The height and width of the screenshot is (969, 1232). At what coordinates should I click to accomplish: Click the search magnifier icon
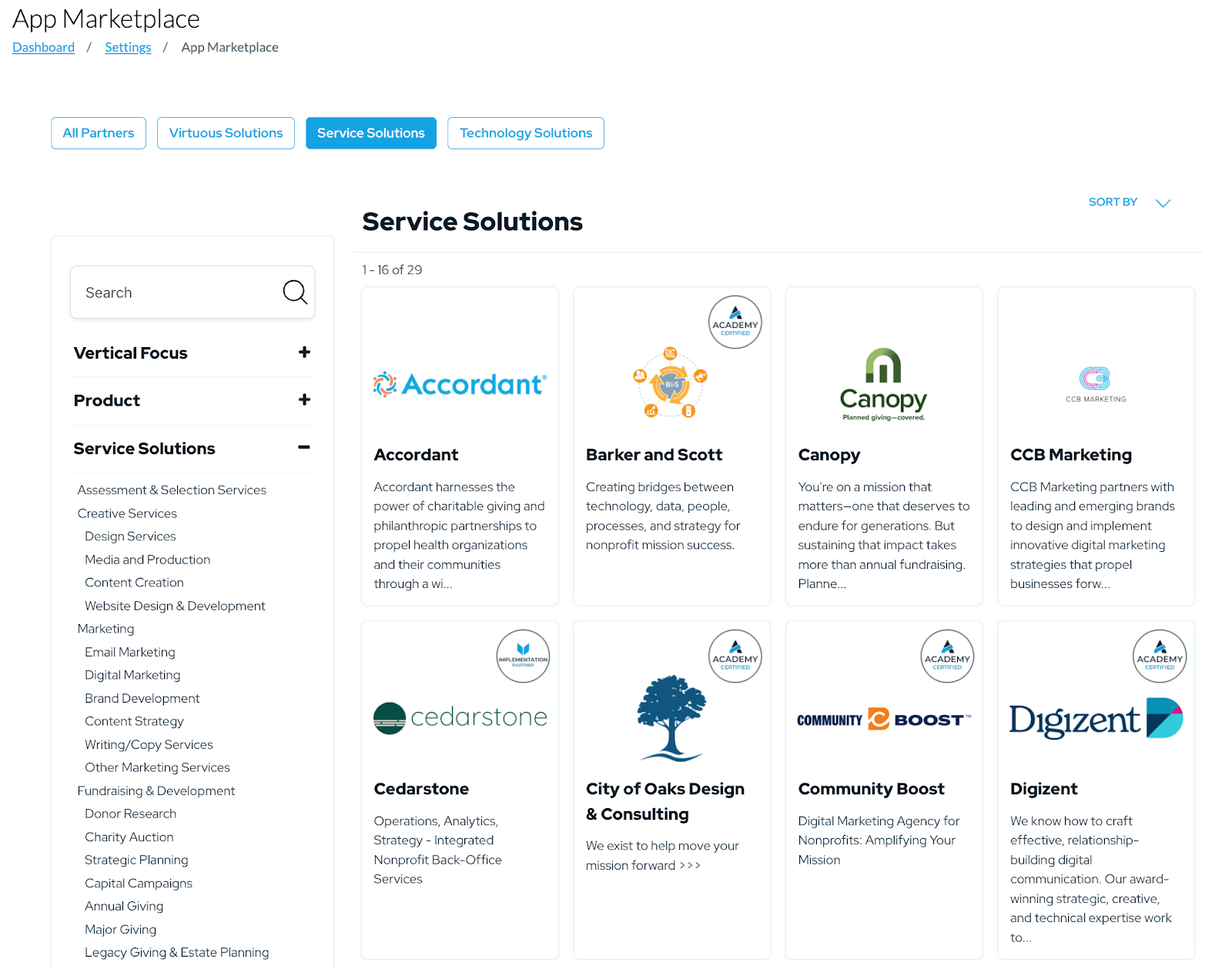coord(295,292)
